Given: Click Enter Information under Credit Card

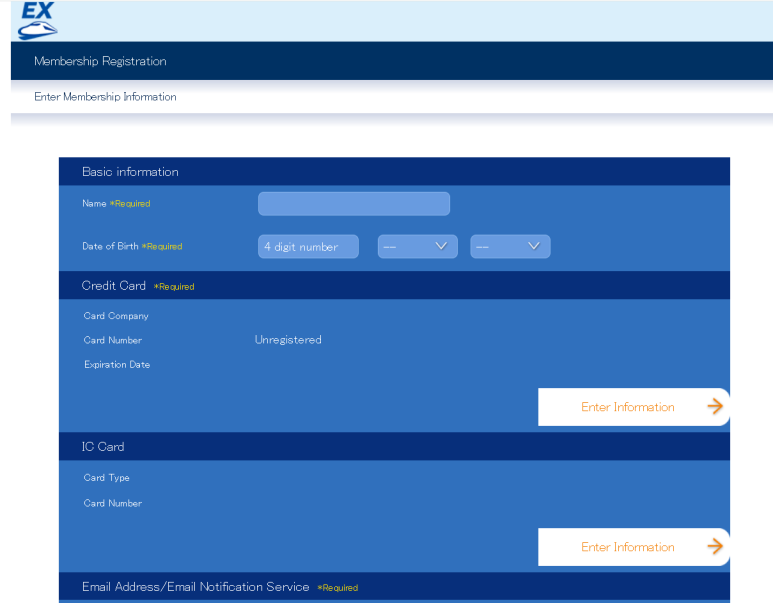Looking at the screenshot, I should tap(634, 407).
